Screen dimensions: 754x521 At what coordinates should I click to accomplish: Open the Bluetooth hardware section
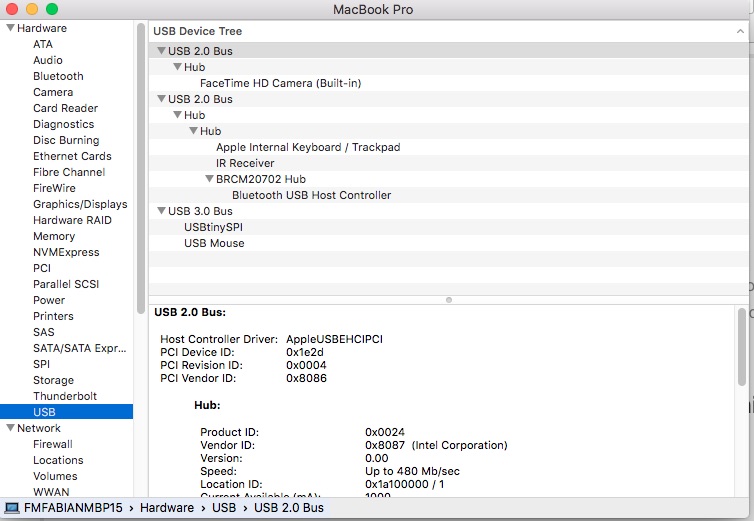tap(58, 76)
